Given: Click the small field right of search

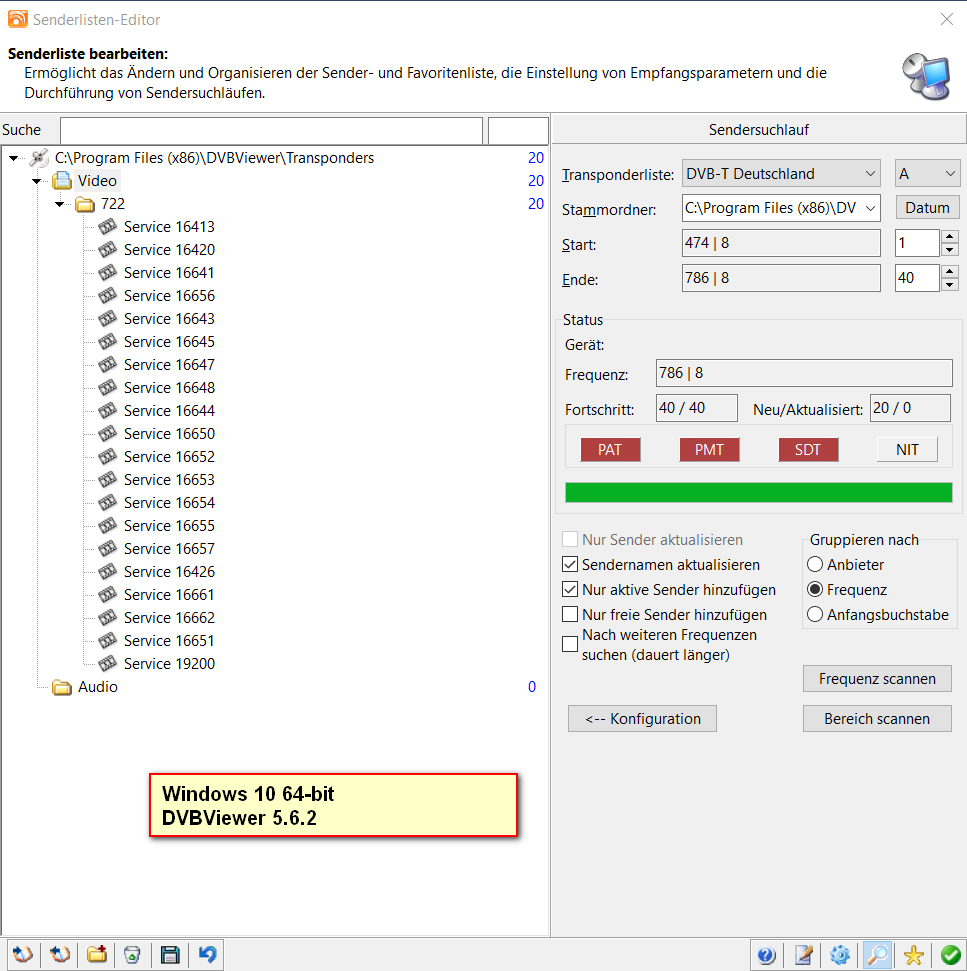Looking at the screenshot, I should click(518, 131).
